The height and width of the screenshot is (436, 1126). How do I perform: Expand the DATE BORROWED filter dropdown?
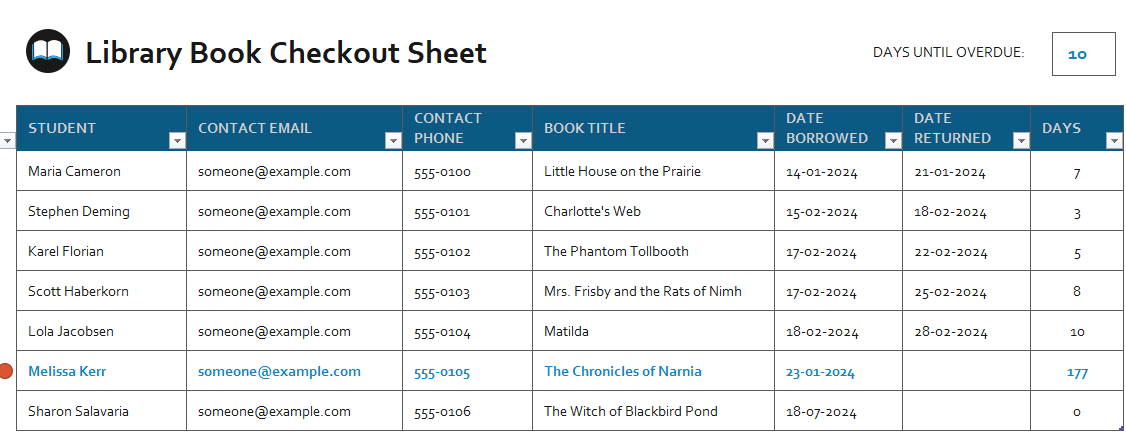tap(893, 141)
